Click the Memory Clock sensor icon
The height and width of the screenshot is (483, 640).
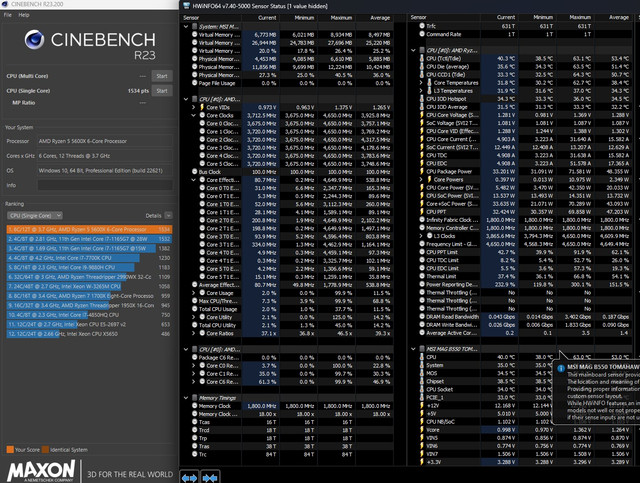coord(195,406)
